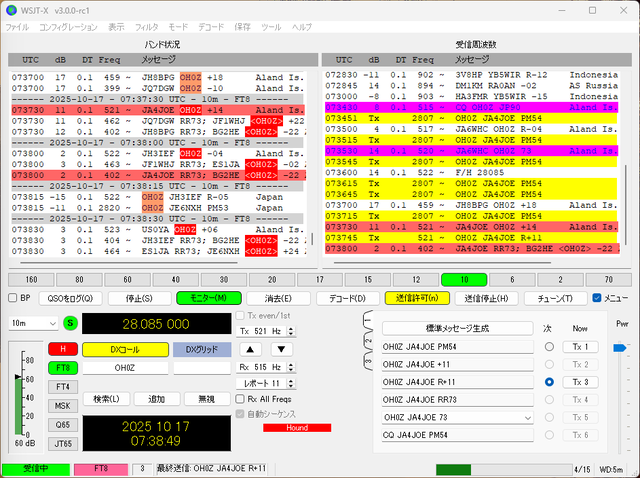Select next radio for CQ JA4JOE PM54
This screenshot has height=478, width=640.
point(549,435)
